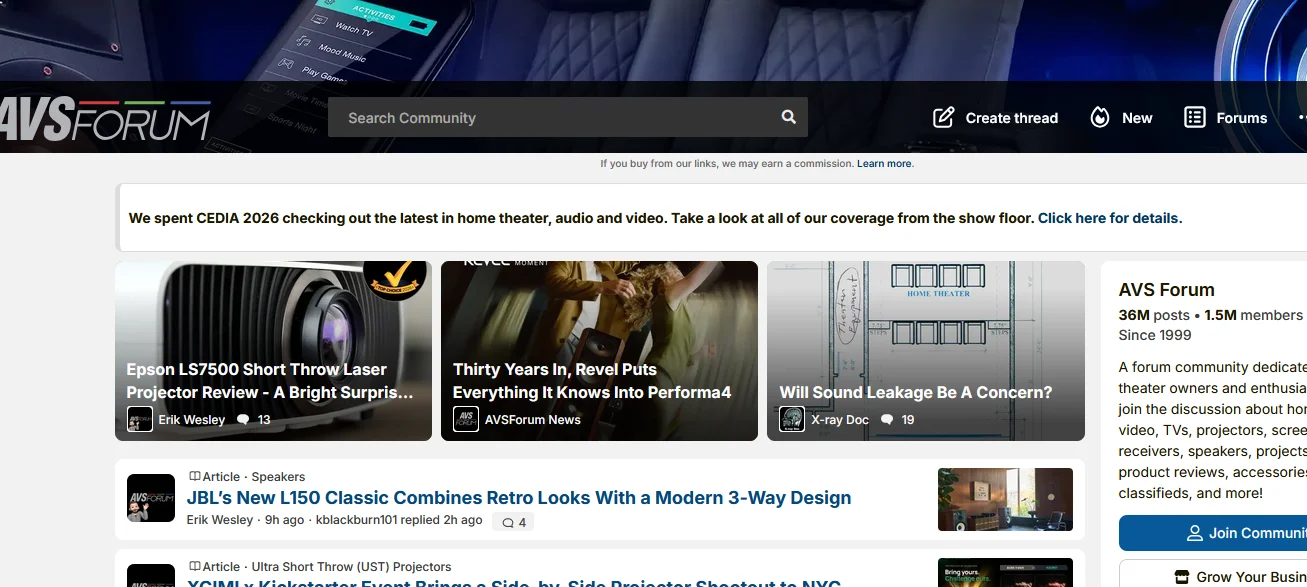Screen dimensions: 1307x587
Task: Open the 'Learn more' commission link
Action: [885, 164]
